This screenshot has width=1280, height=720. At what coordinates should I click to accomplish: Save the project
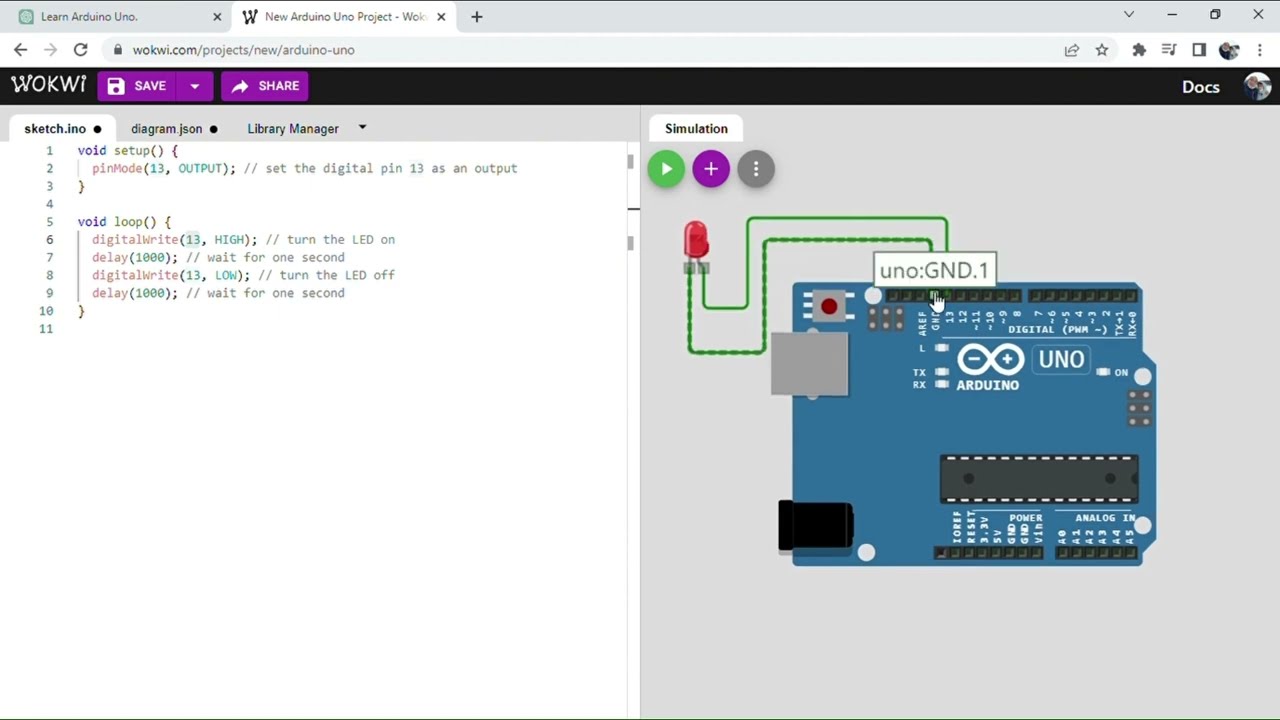136,86
